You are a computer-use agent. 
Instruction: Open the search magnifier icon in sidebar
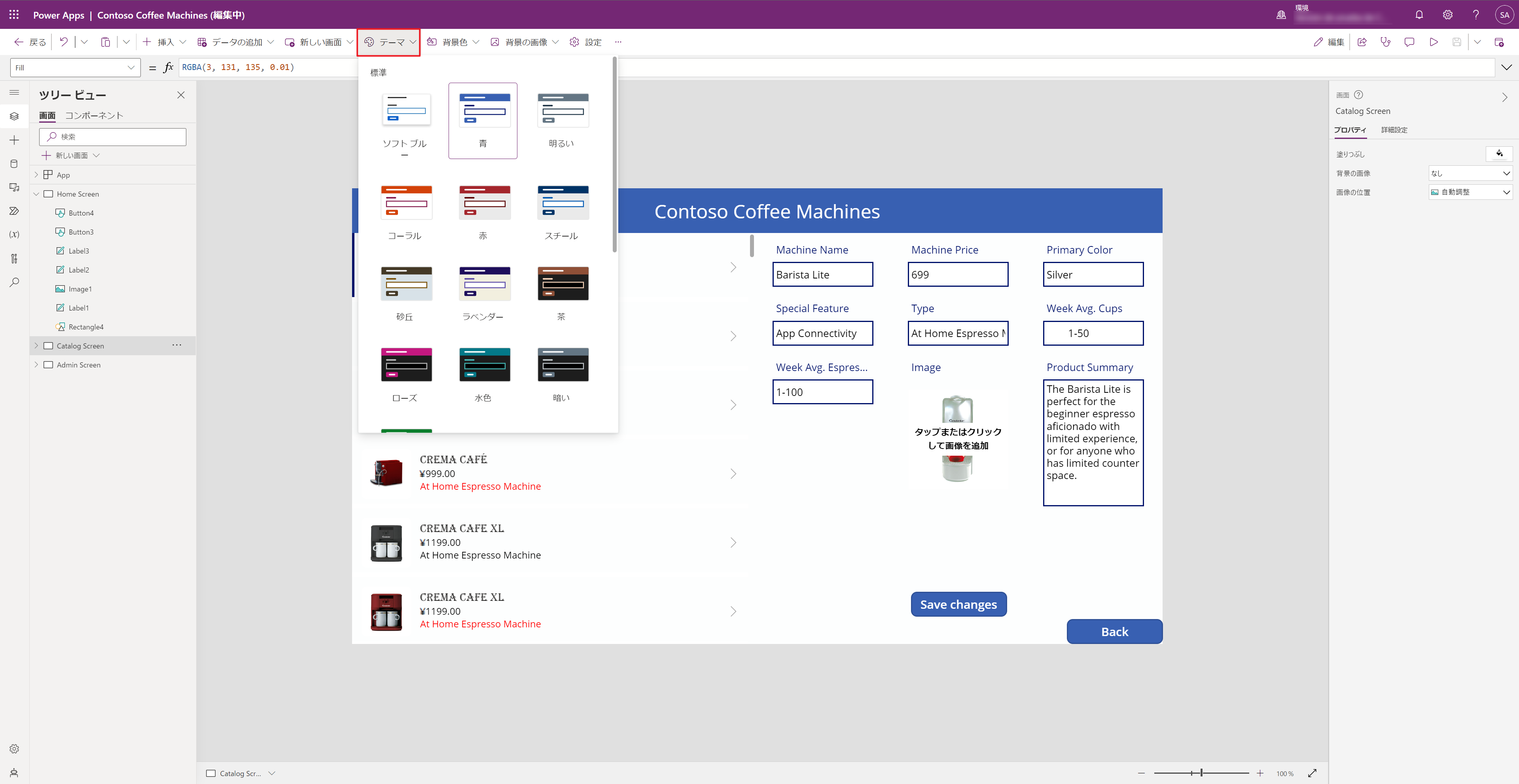(14, 282)
